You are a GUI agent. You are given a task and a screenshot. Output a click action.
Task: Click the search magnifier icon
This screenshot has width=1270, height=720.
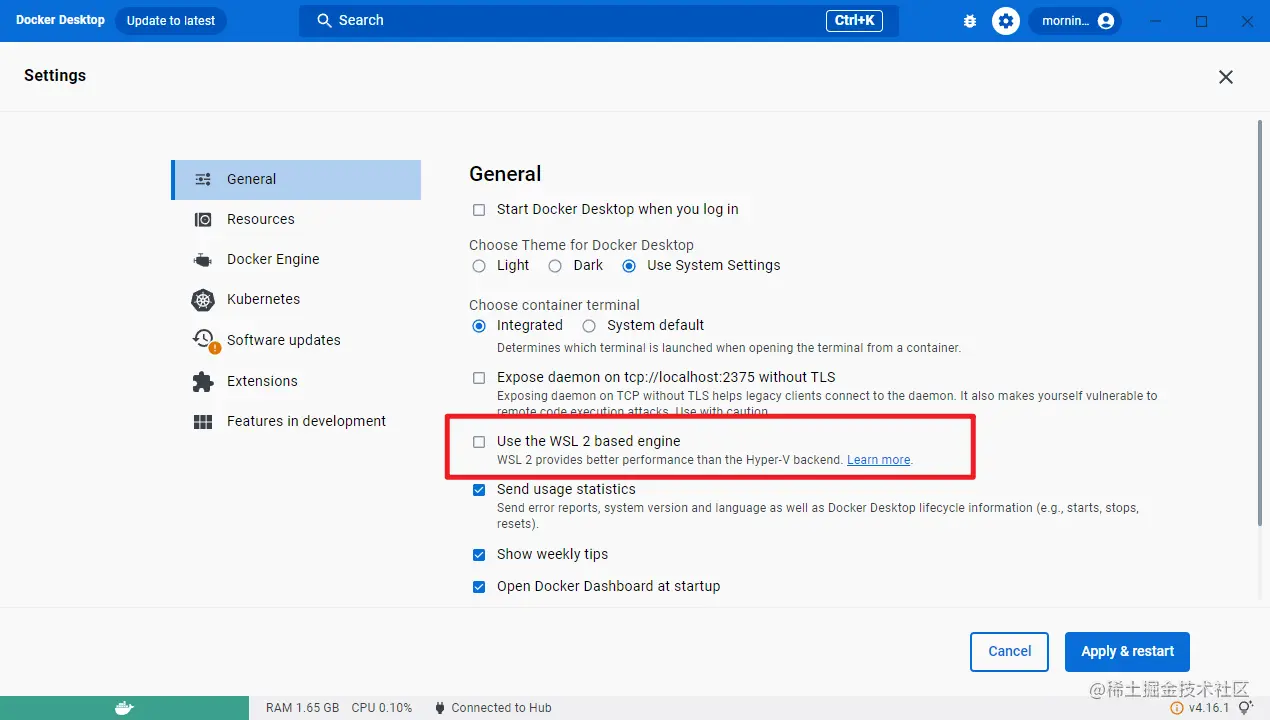324,20
